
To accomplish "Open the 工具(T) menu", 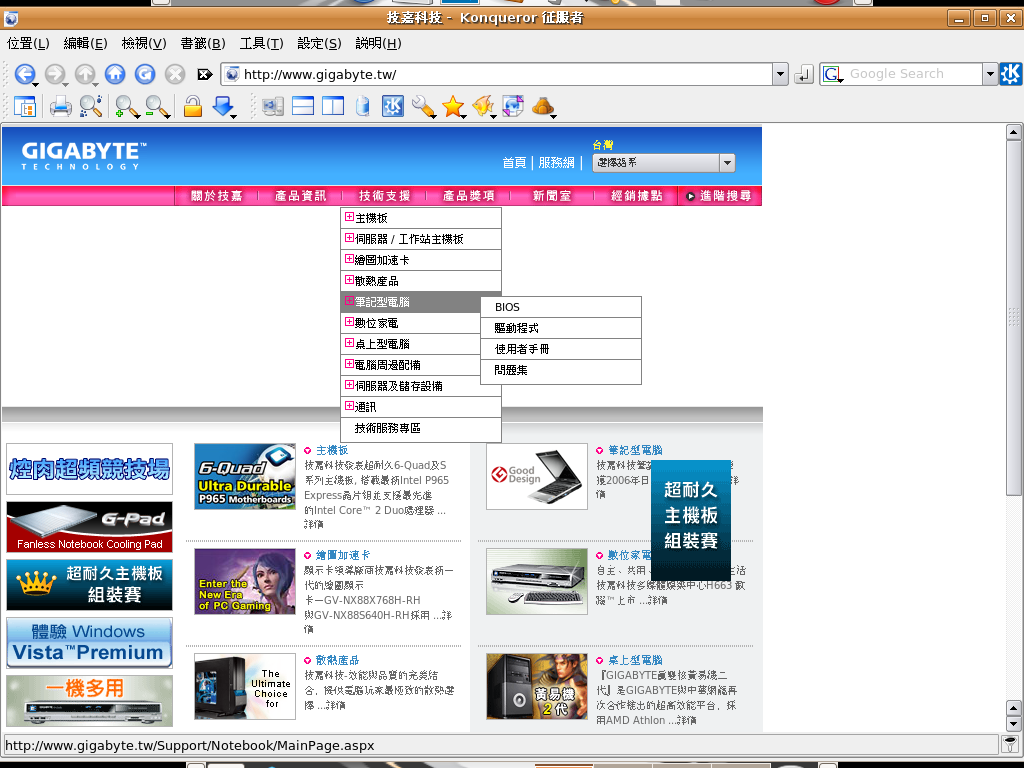I will [x=261, y=43].
